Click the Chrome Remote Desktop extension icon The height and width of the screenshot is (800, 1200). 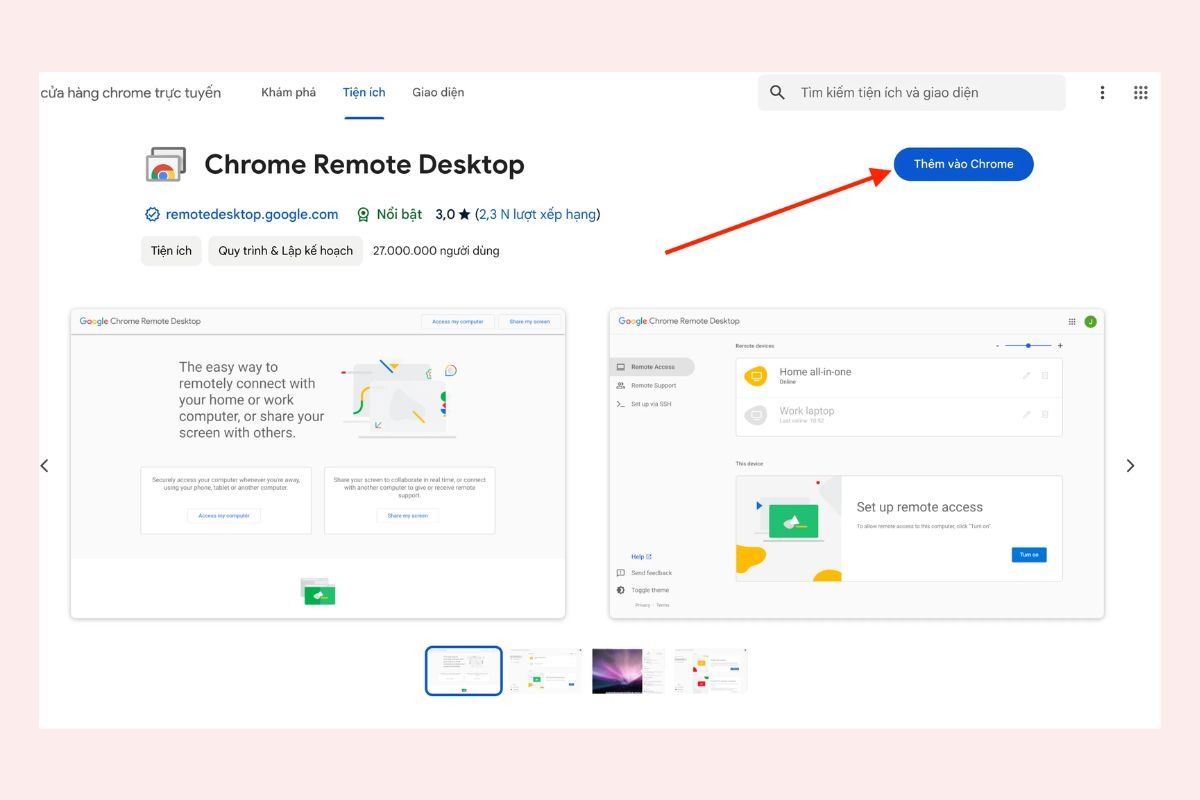pyautogui.click(x=165, y=164)
